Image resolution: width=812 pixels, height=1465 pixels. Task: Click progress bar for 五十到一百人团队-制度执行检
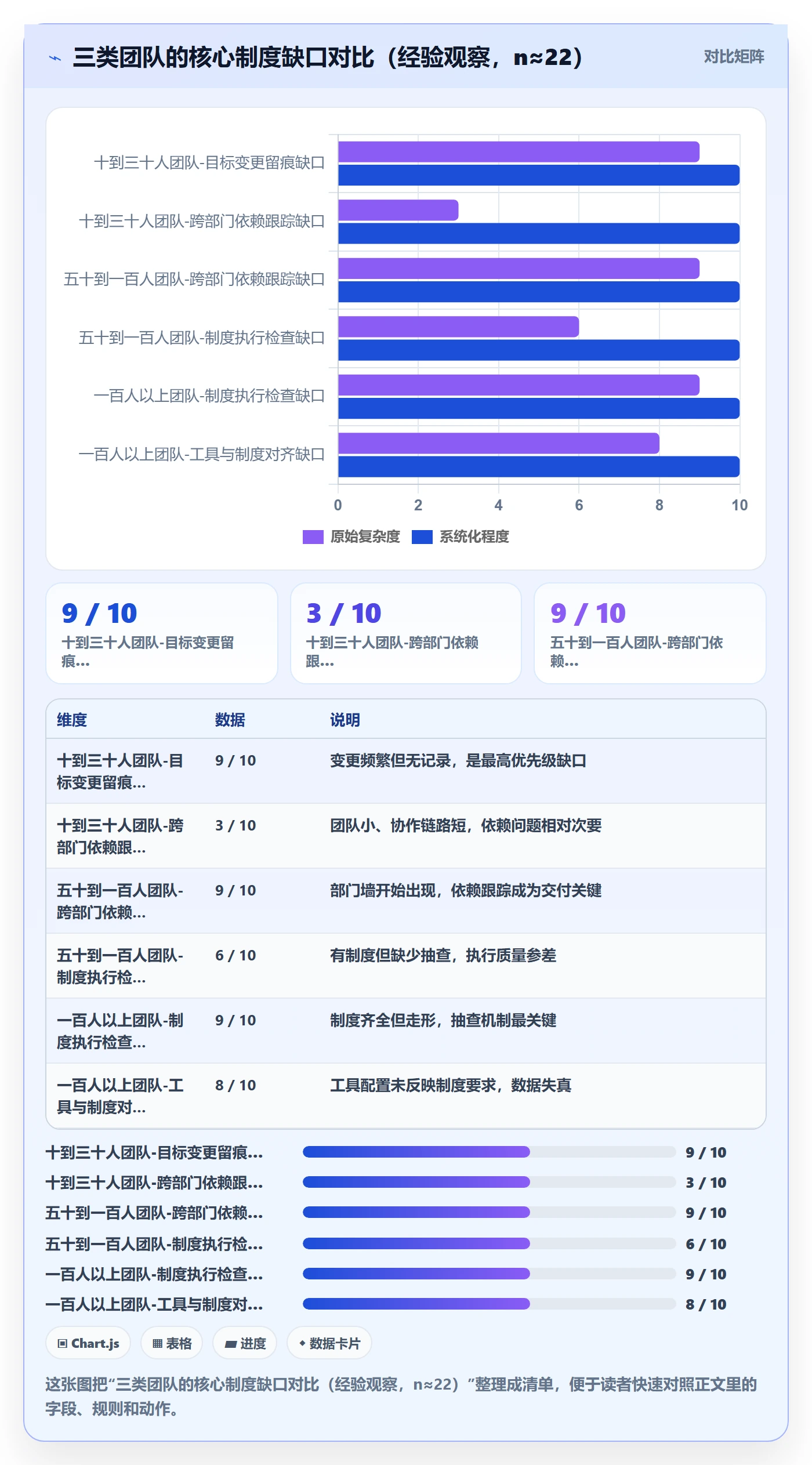[x=489, y=1243]
